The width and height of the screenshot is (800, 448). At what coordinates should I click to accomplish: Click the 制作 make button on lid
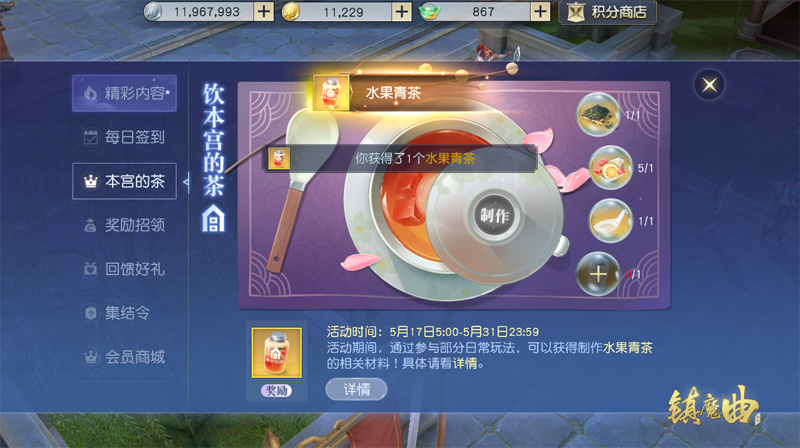pos(494,216)
